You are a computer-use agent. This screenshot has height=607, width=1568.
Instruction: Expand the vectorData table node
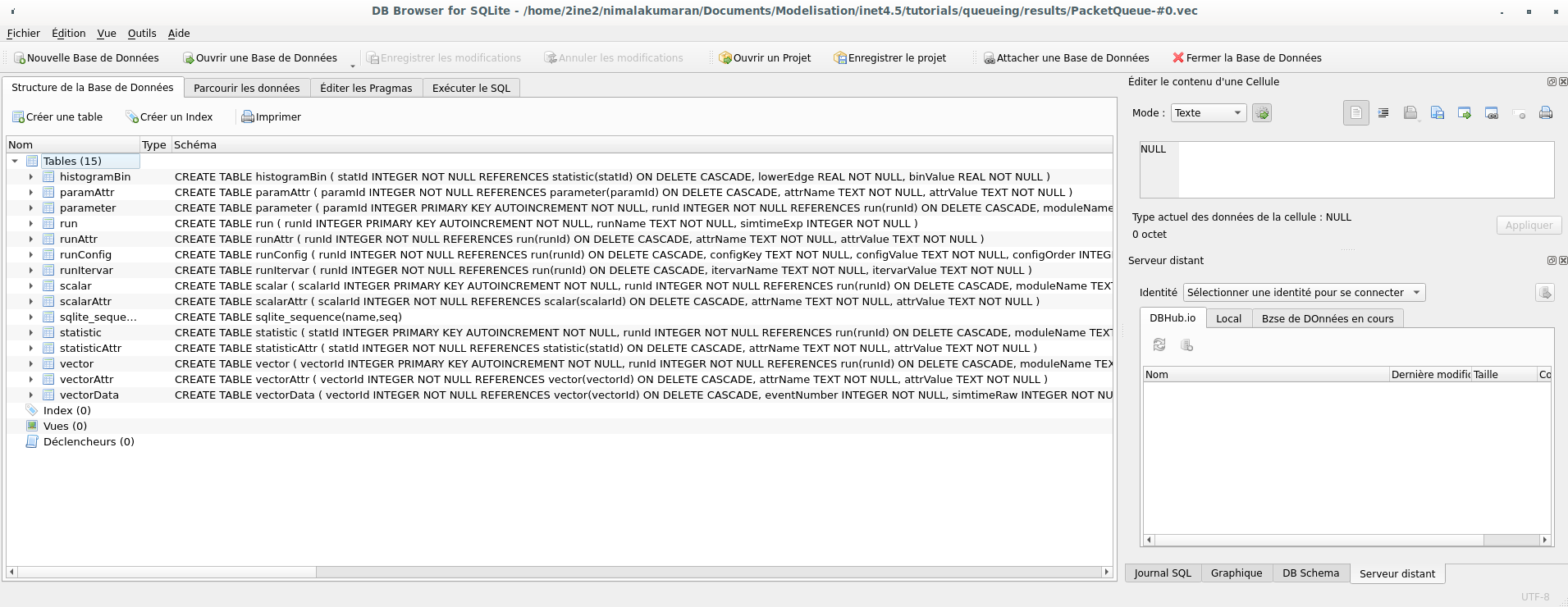pyautogui.click(x=31, y=395)
